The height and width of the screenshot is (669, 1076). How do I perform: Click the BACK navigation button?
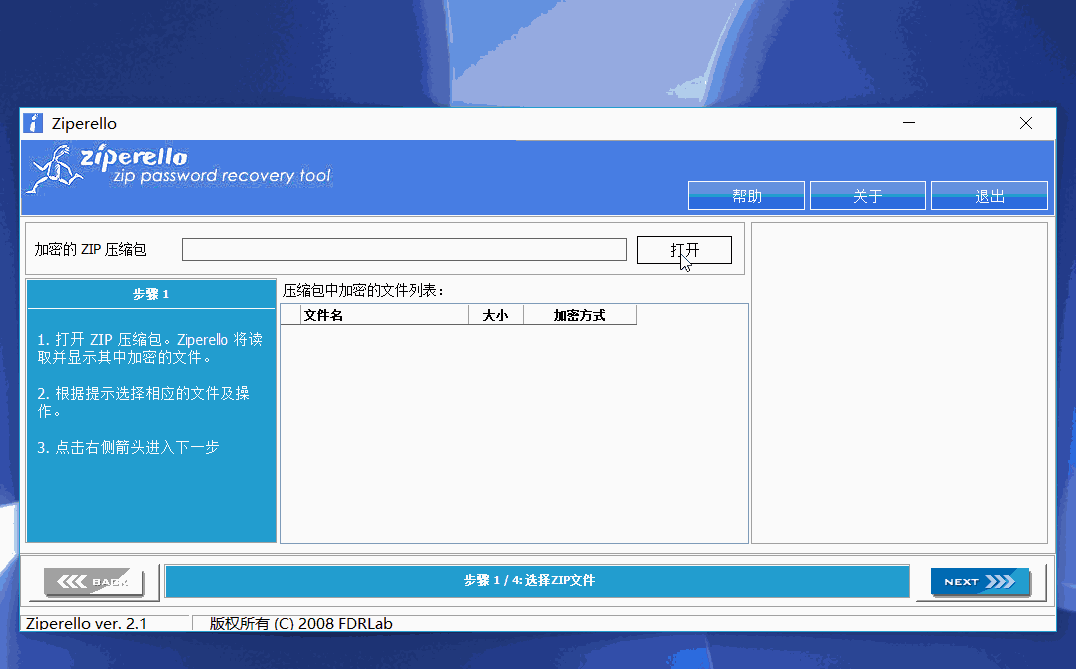[x=93, y=582]
